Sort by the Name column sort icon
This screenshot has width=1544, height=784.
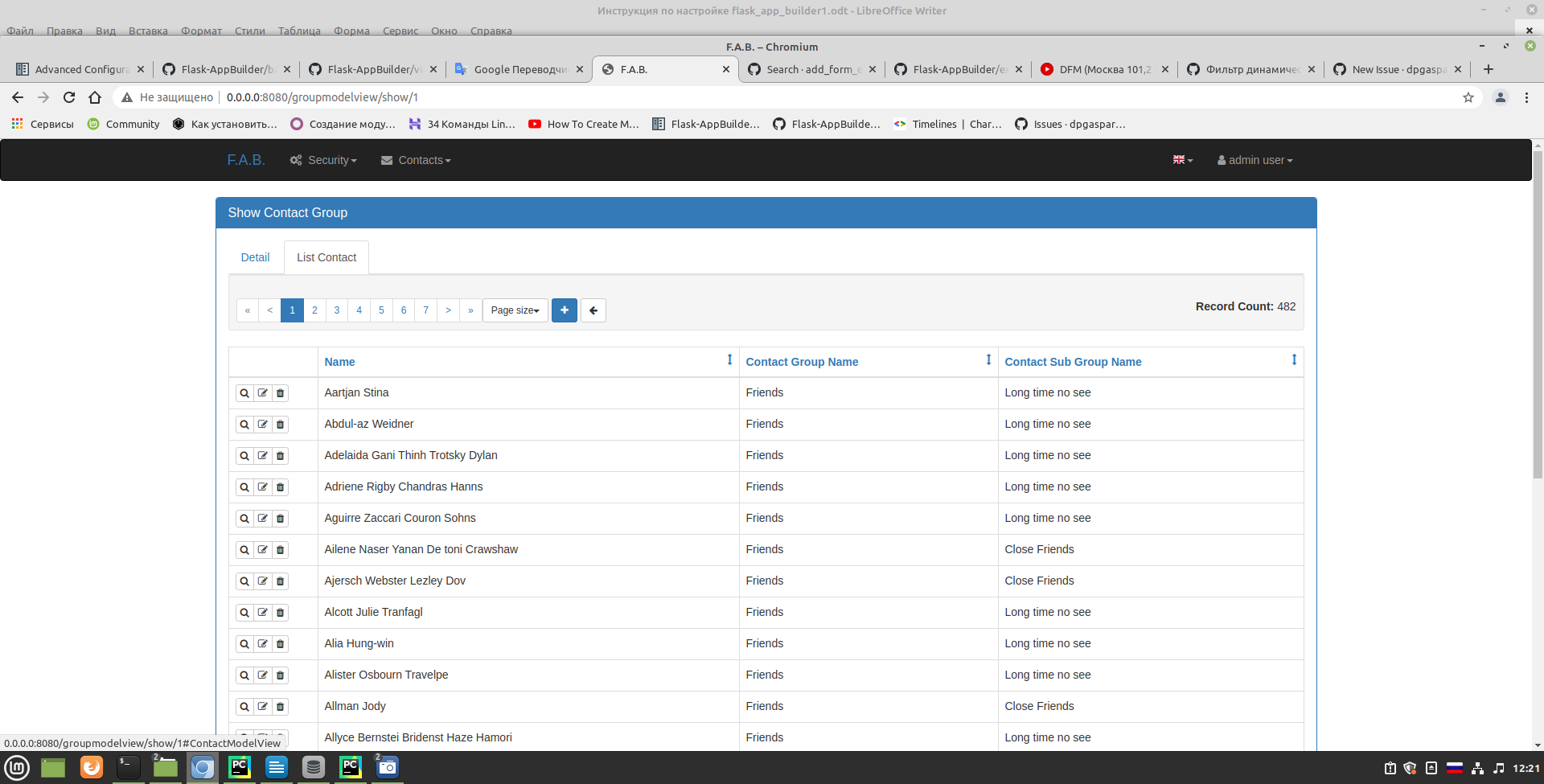tap(729, 359)
